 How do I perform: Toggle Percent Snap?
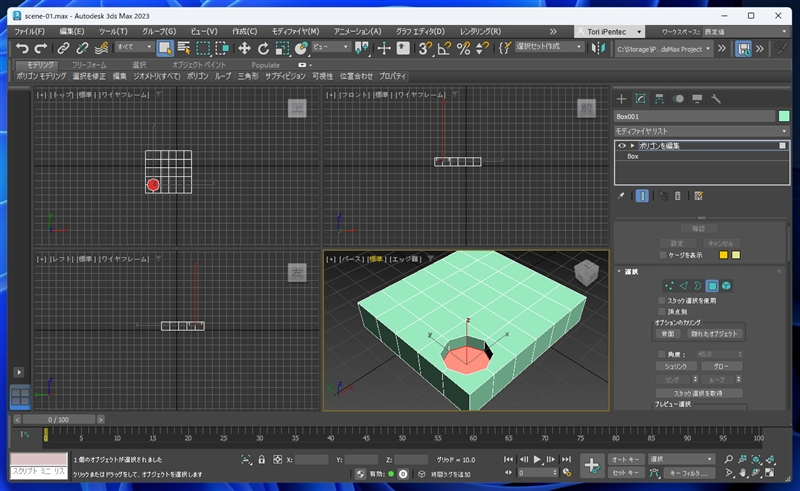463,48
